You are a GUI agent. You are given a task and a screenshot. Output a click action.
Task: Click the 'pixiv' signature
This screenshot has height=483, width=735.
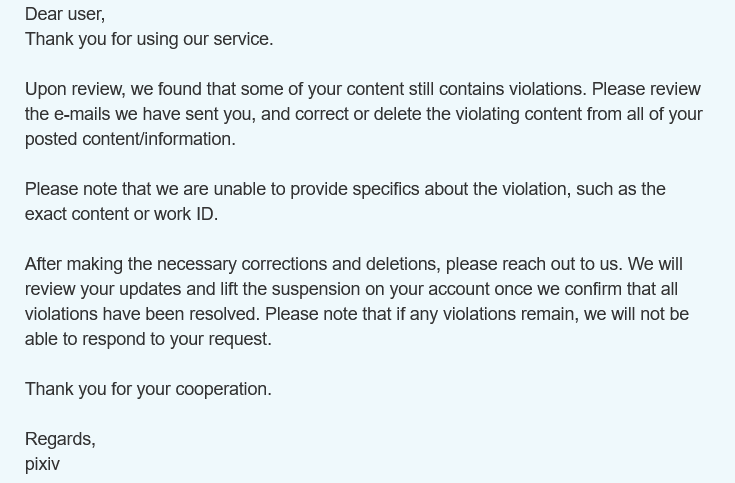point(42,464)
